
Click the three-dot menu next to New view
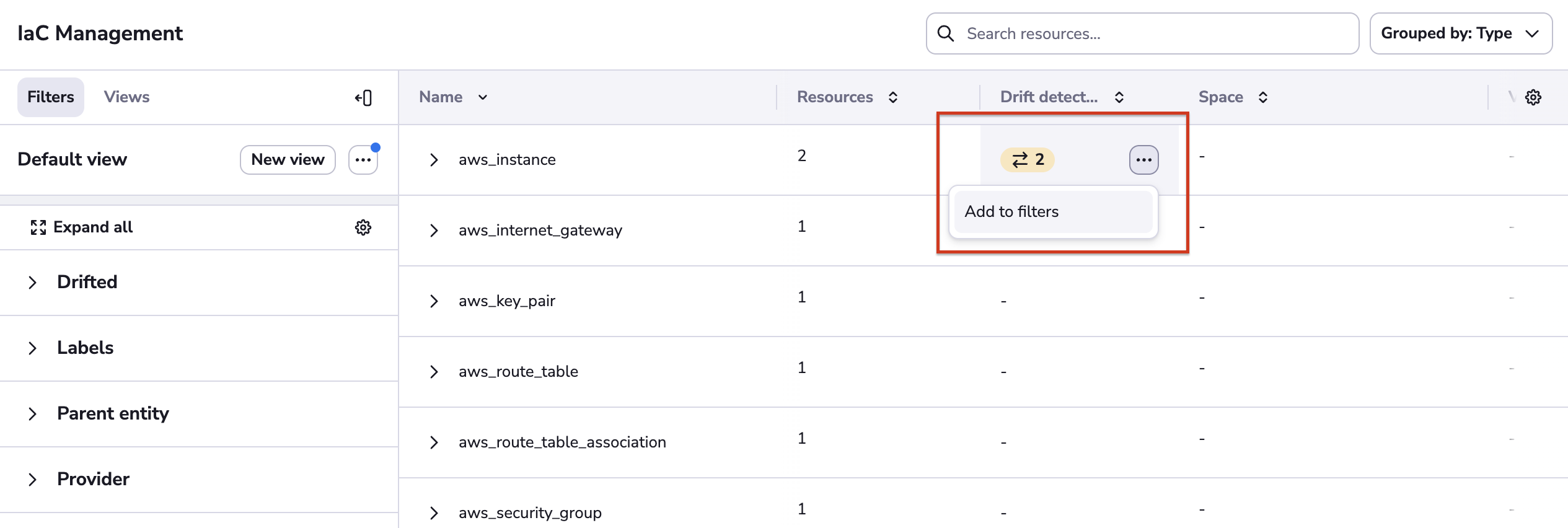363,160
